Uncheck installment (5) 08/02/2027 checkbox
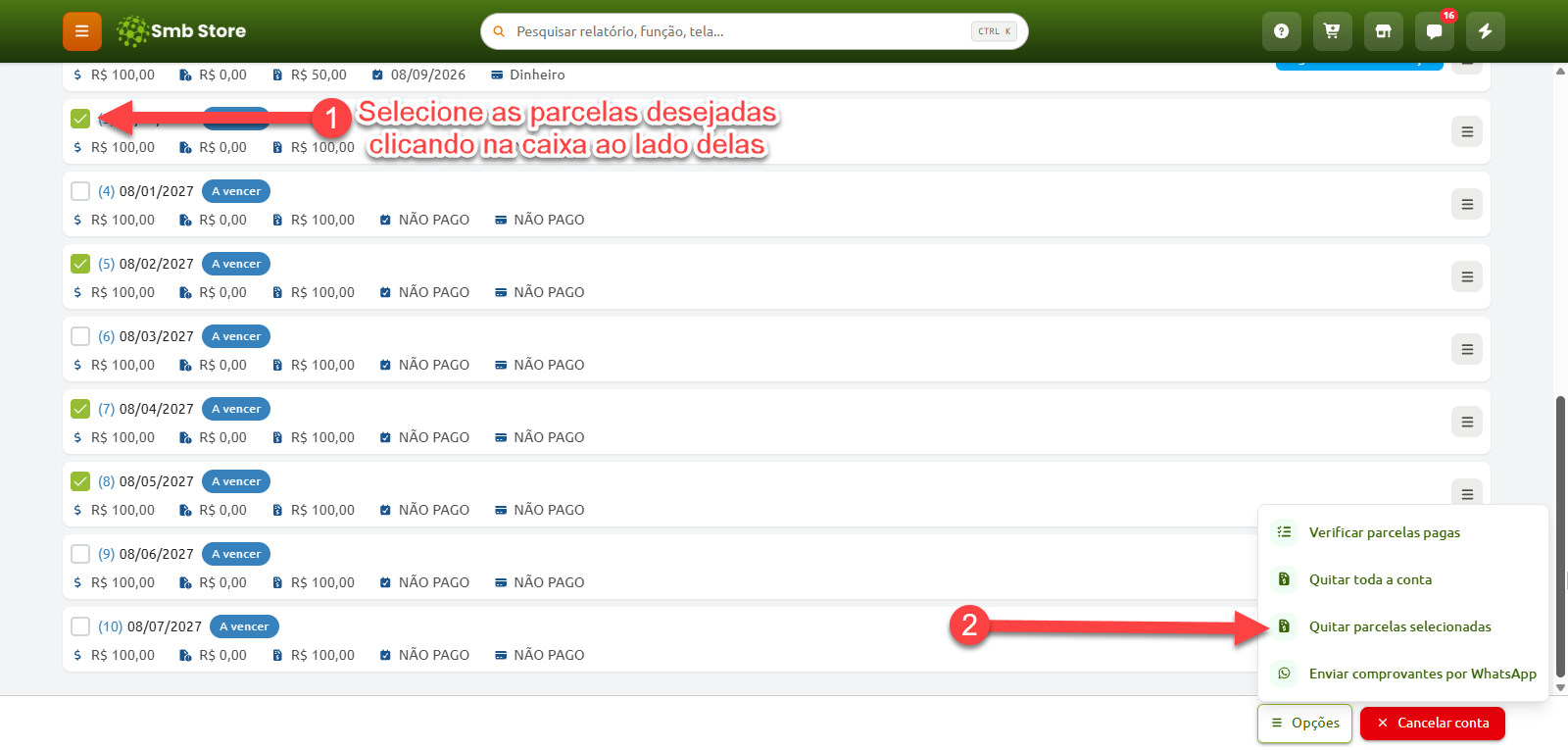The image size is (1568, 750). point(80,264)
